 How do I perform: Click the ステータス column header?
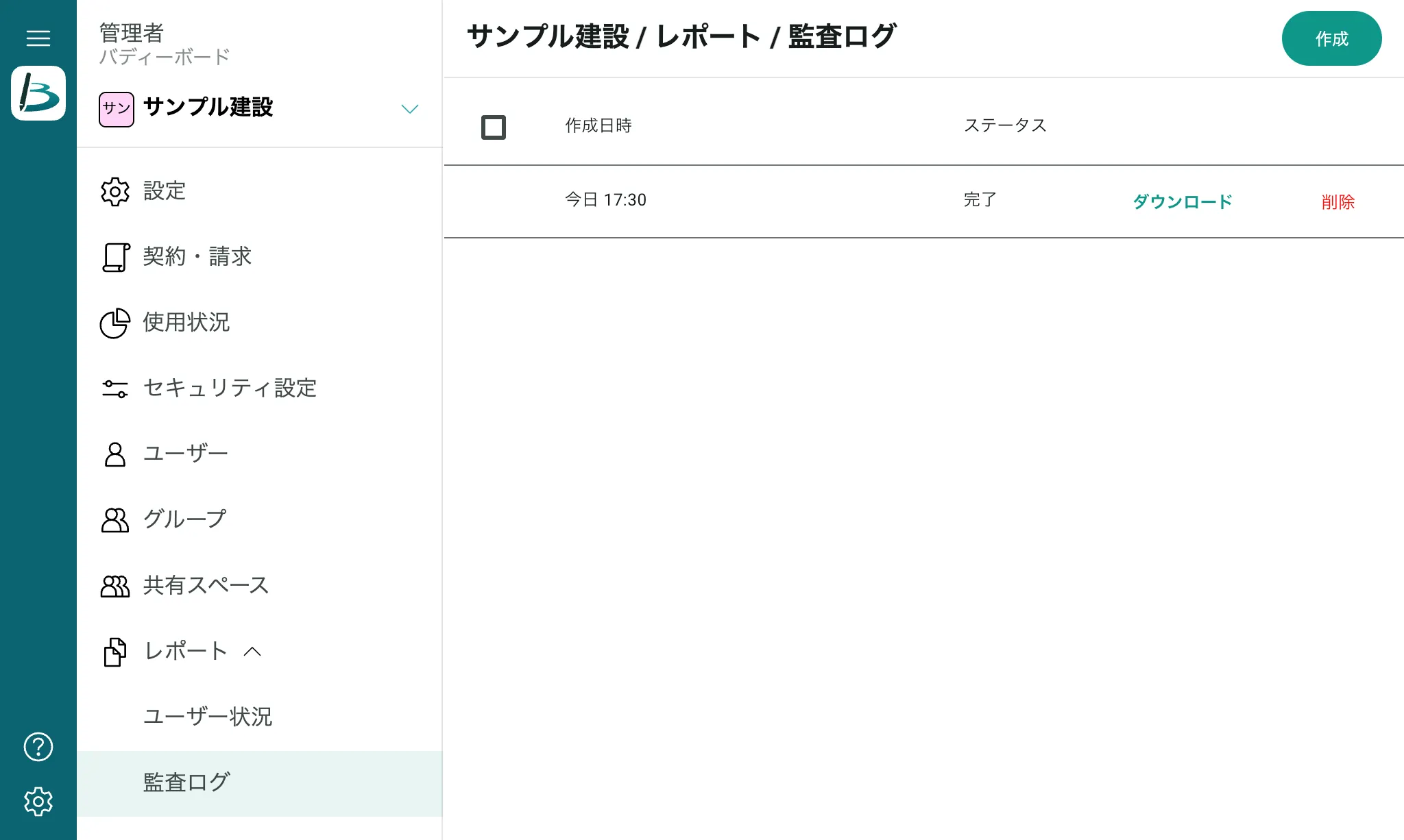[x=1006, y=125]
